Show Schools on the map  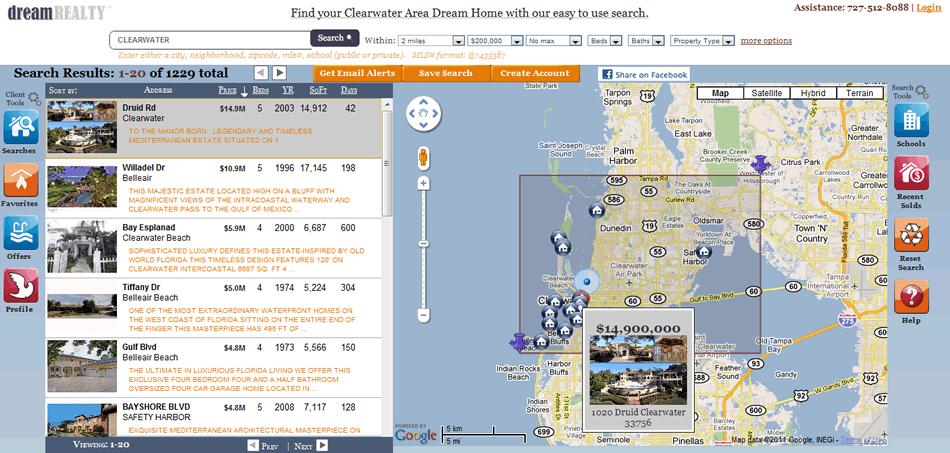click(x=911, y=120)
